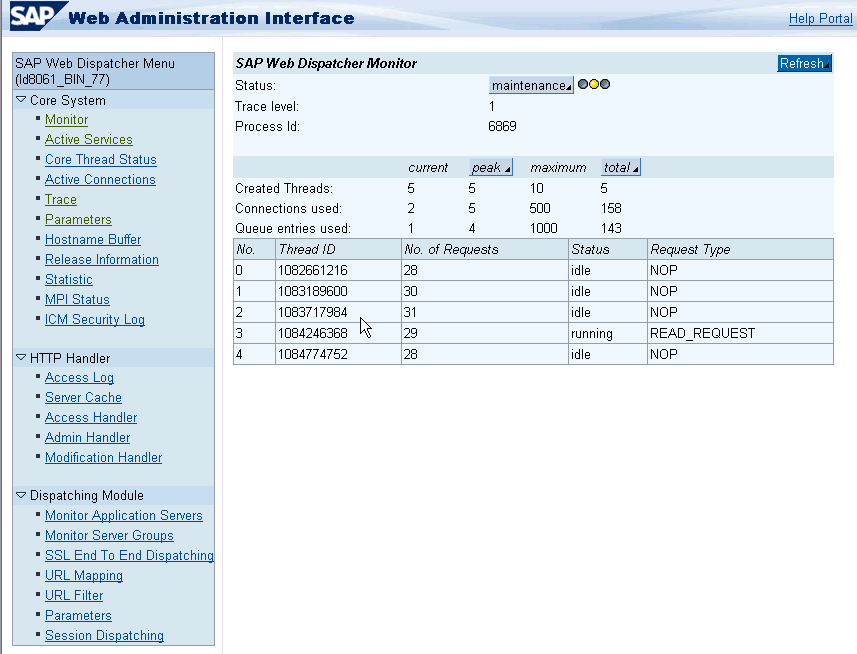View the Server Cache page

click(x=83, y=398)
